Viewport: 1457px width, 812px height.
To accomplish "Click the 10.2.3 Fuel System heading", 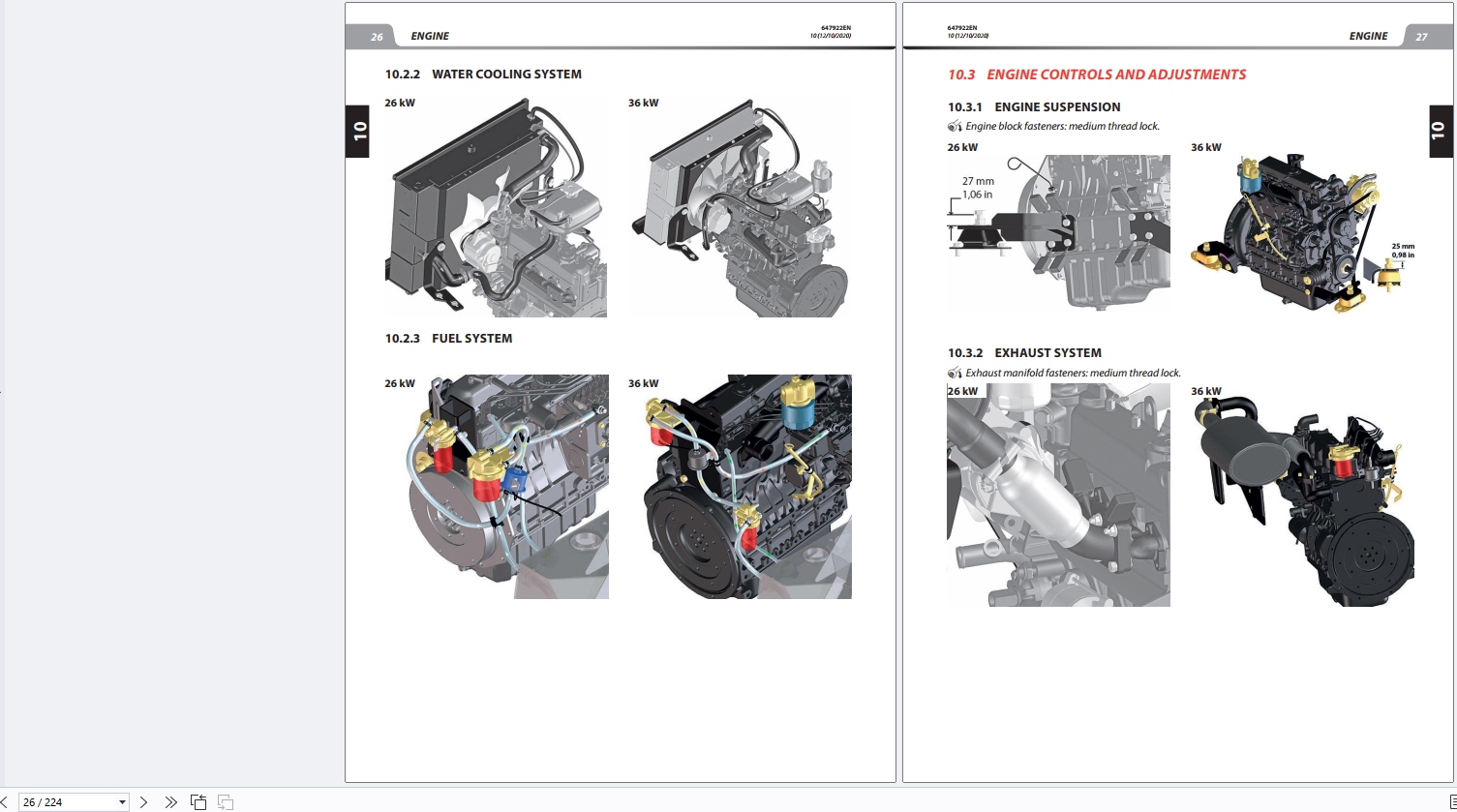I will click(x=448, y=339).
